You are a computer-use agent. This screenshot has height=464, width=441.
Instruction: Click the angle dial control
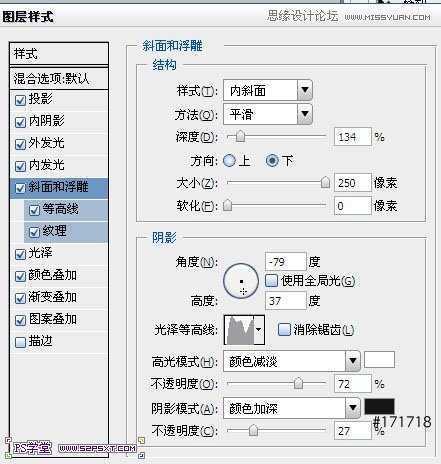click(241, 281)
